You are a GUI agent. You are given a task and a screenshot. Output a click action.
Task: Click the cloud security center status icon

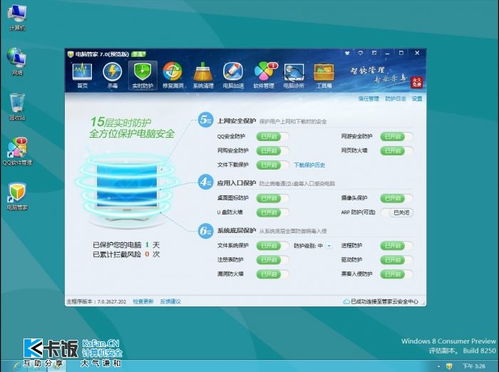pyautogui.click(x=346, y=301)
